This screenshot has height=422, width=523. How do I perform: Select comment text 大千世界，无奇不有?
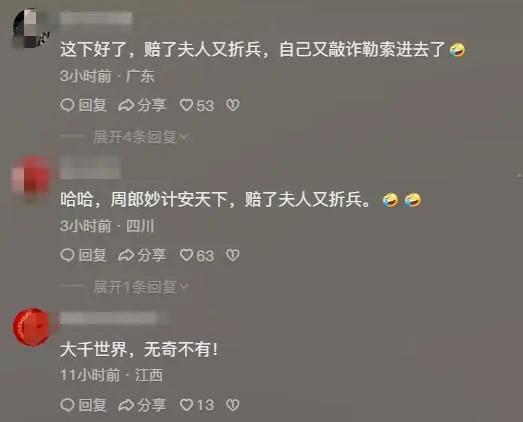pyautogui.click(x=139, y=350)
